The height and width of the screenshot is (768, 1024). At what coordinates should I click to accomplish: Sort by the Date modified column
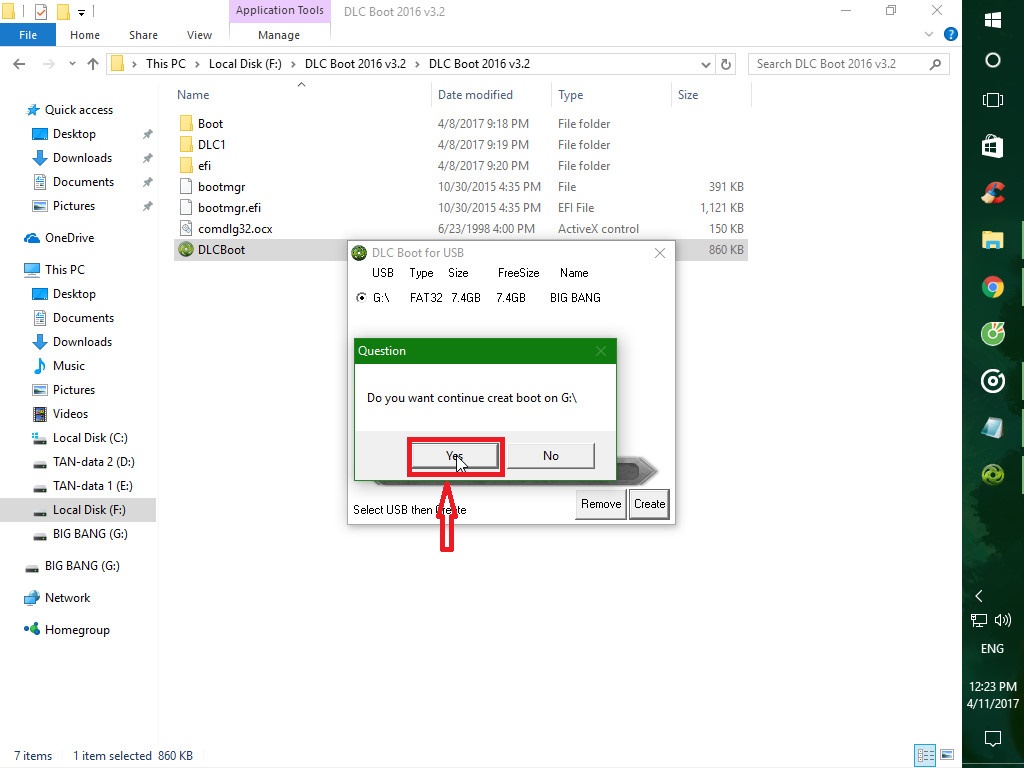475,95
